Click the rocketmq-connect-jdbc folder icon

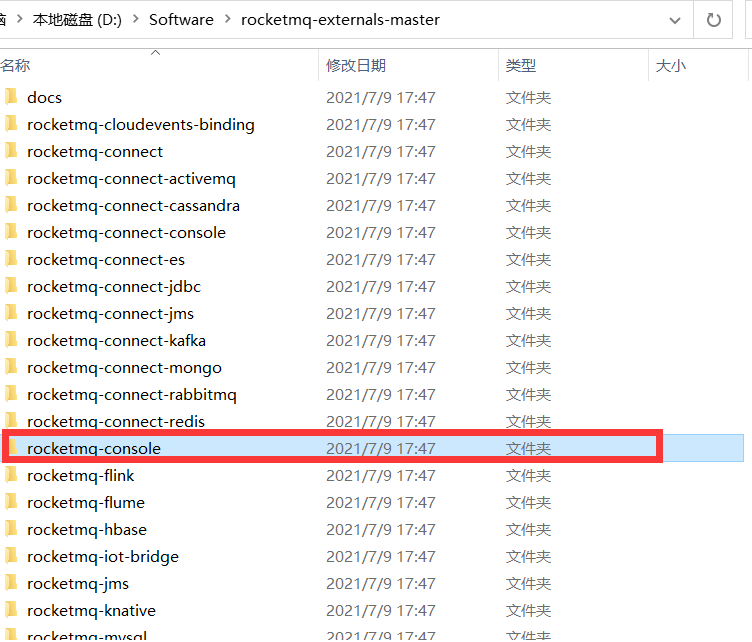[11, 285]
